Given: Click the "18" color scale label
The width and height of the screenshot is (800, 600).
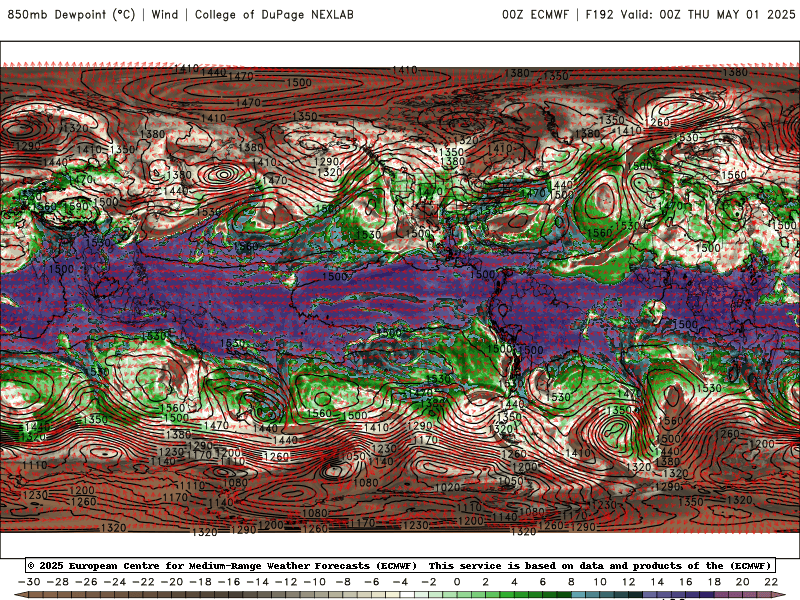Looking at the screenshot, I should (x=714, y=582).
